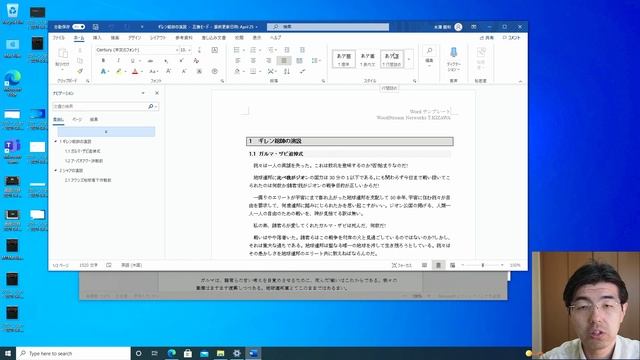Switch to Navigation pane Pages tab

(77, 120)
